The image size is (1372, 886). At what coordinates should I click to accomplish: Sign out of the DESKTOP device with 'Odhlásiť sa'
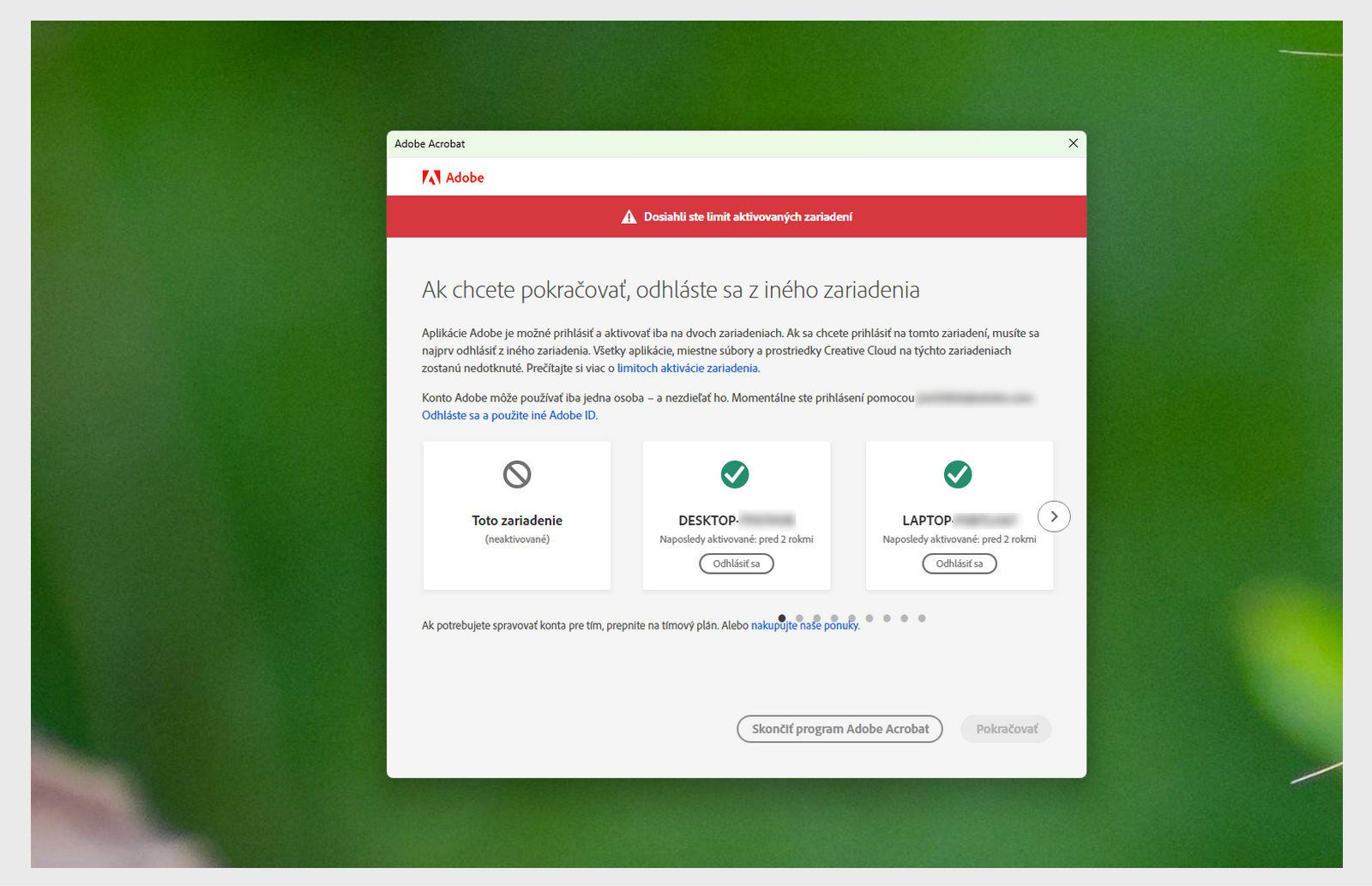coord(737,564)
